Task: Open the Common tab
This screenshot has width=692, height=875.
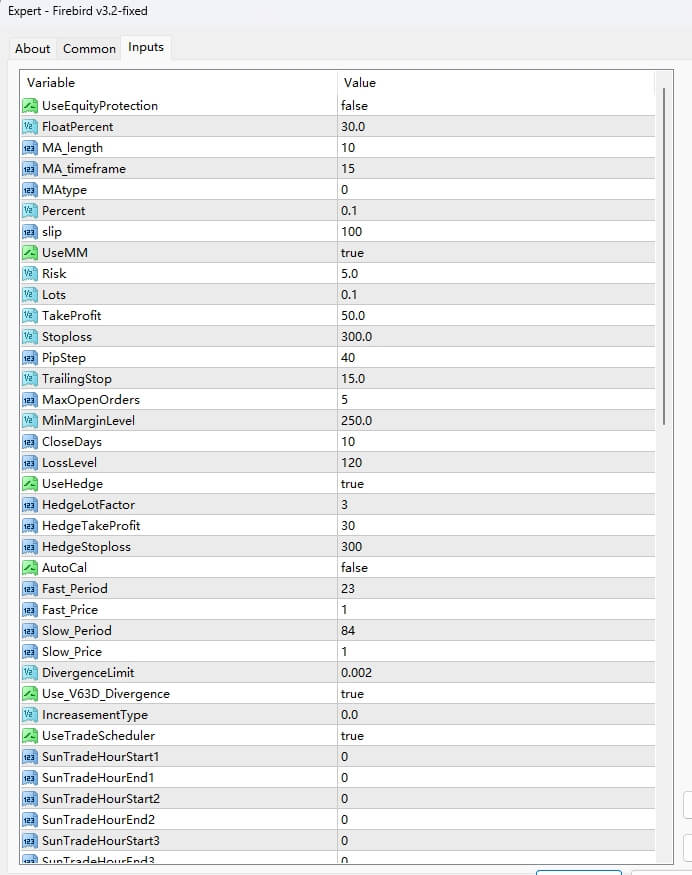Action: pyautogui.click(x=89, y=48)
